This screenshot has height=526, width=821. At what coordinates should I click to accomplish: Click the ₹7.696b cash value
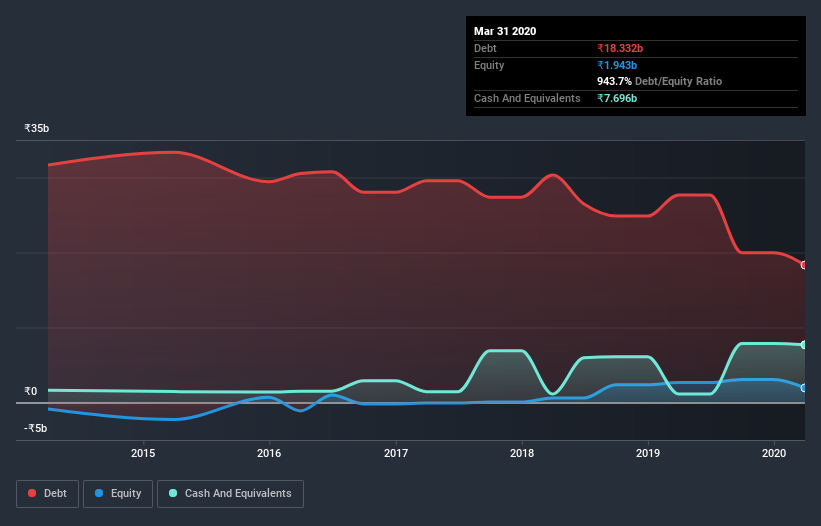[x=617, y=98]
